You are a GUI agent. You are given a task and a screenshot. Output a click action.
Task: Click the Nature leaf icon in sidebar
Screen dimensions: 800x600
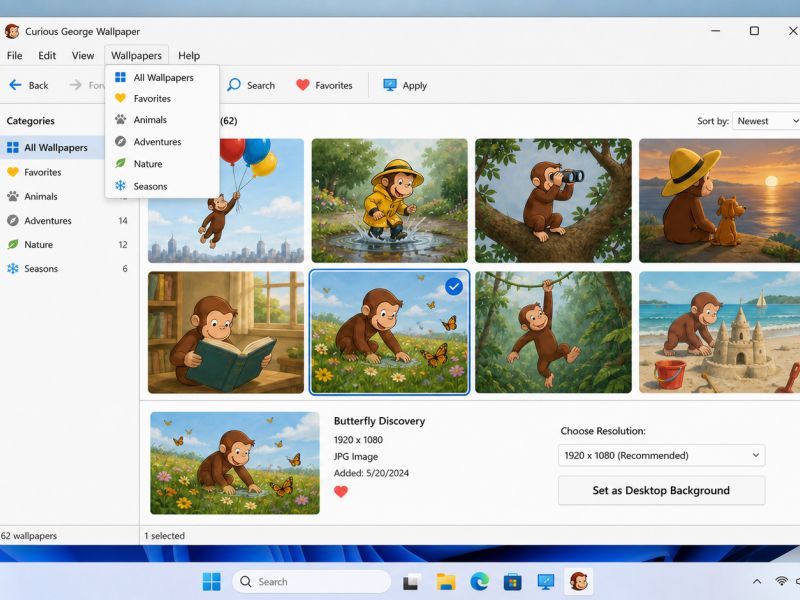(x=13, y=244)
